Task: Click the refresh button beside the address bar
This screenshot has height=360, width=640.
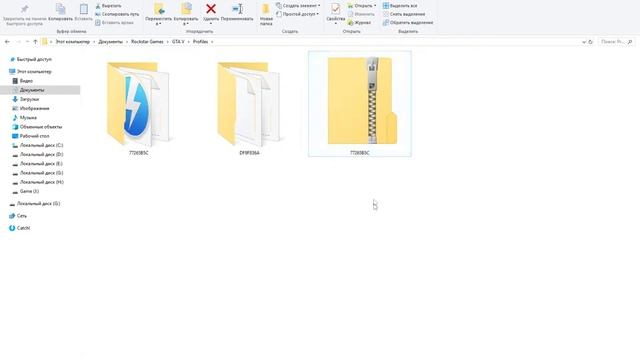Action: 590,42
